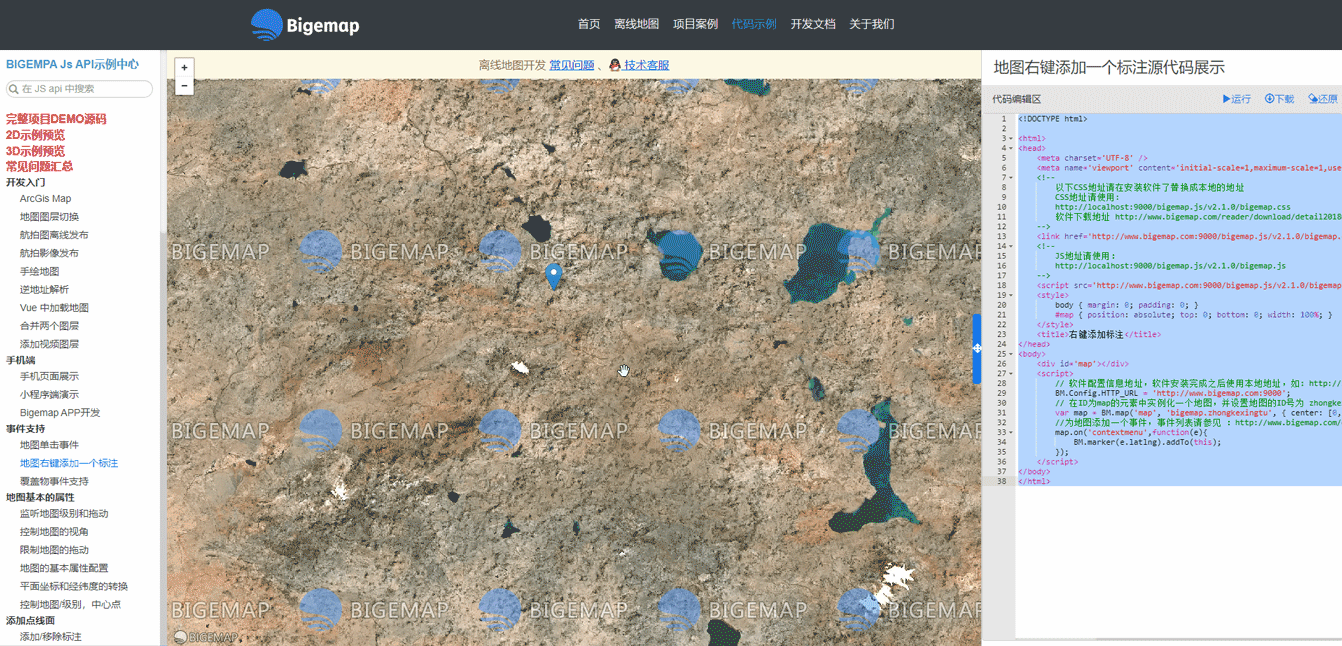Open the 常见问题 link above map
This screenshot has height=646, width=1342.
click(x=572, y=65)
